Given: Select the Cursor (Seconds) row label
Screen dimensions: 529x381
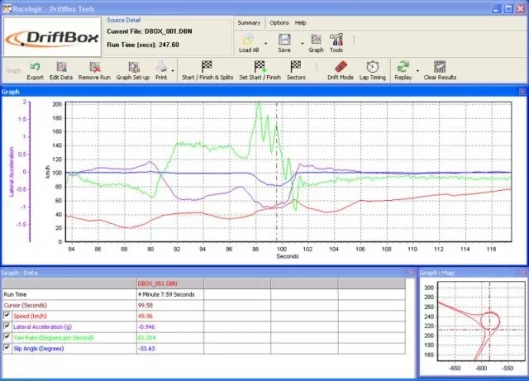Looking at the screenshot, I should tap(25, 305).
